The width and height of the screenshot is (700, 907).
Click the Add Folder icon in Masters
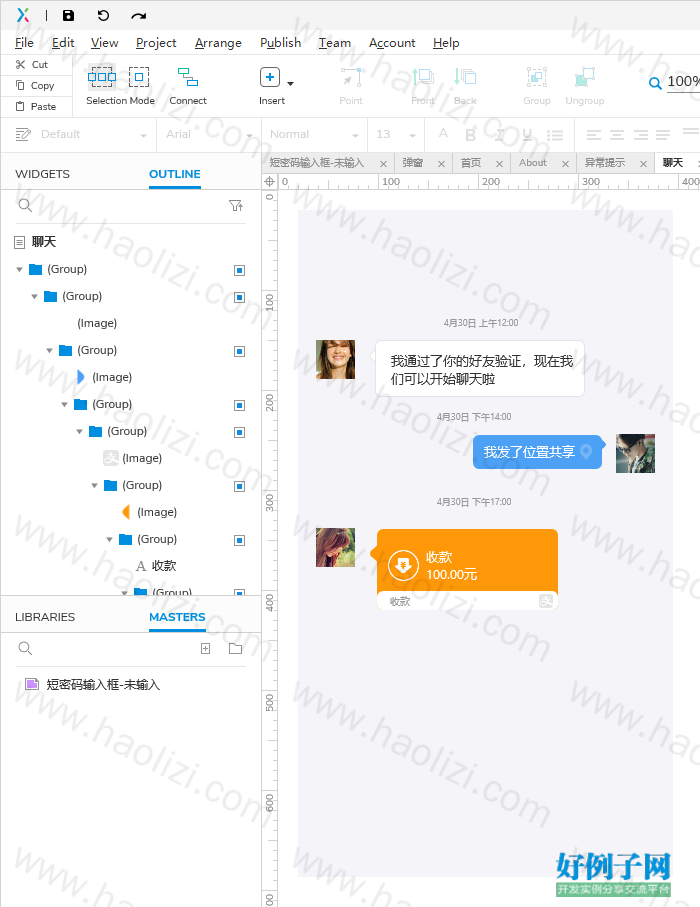235,648
